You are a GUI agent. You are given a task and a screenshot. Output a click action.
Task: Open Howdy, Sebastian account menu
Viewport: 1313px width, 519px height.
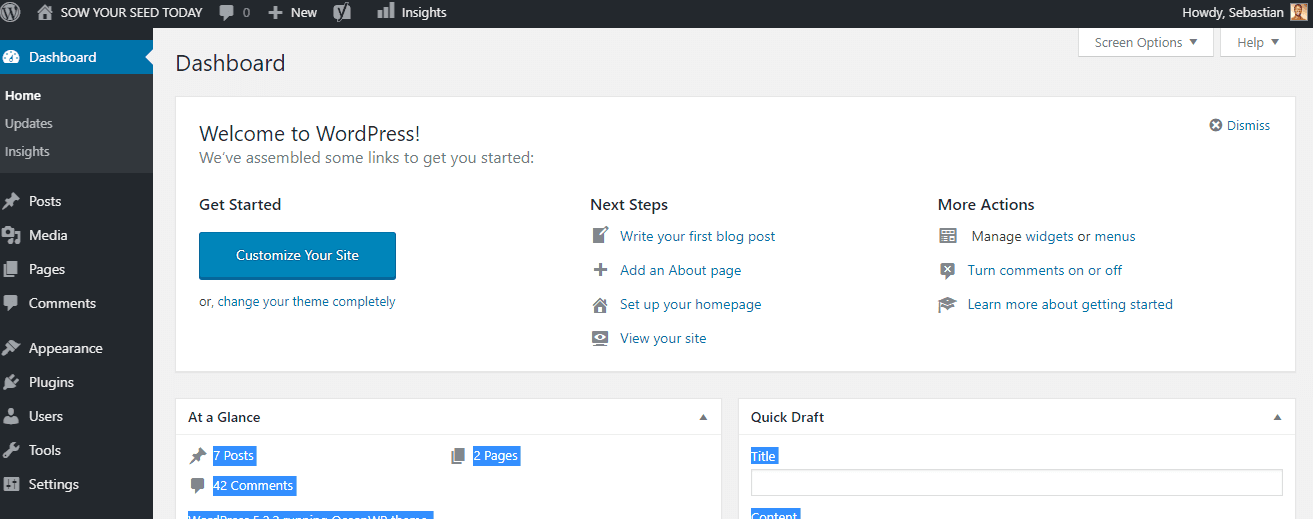1244,13
